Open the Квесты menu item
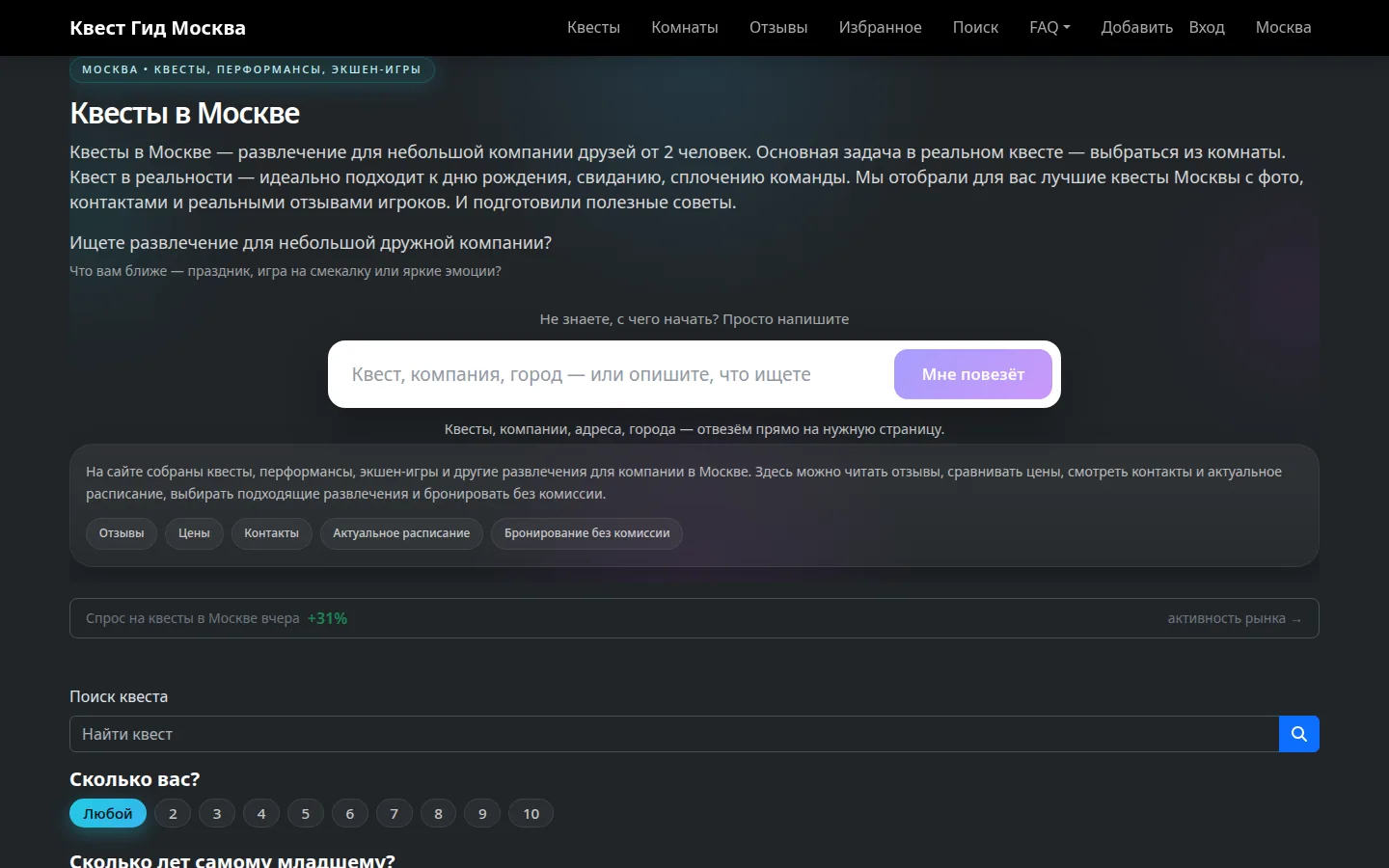 point(593,27)
